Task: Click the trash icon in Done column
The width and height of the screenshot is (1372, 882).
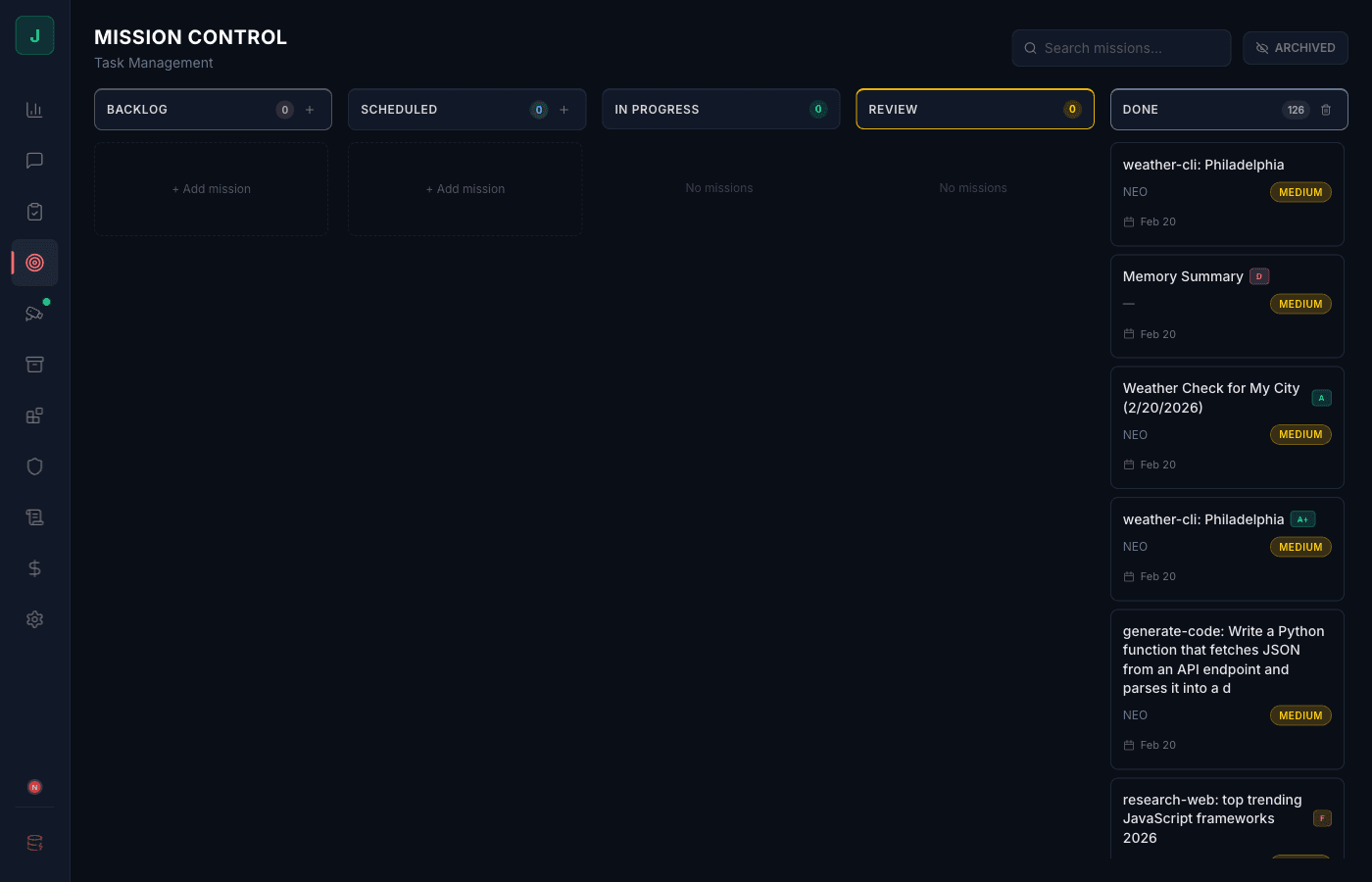Action: click(x=1326, y=110)
